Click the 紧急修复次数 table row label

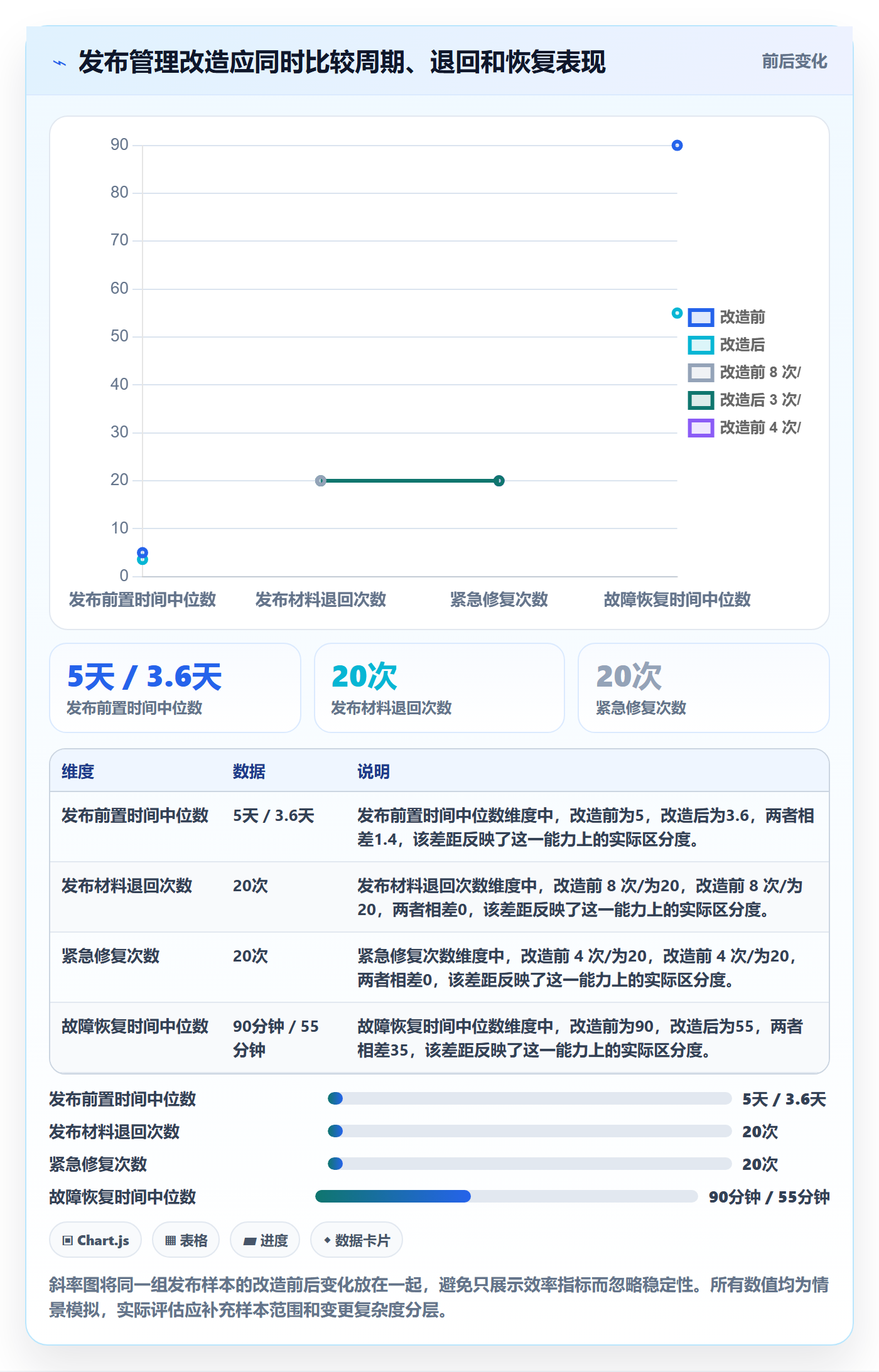tap(111, 957)
